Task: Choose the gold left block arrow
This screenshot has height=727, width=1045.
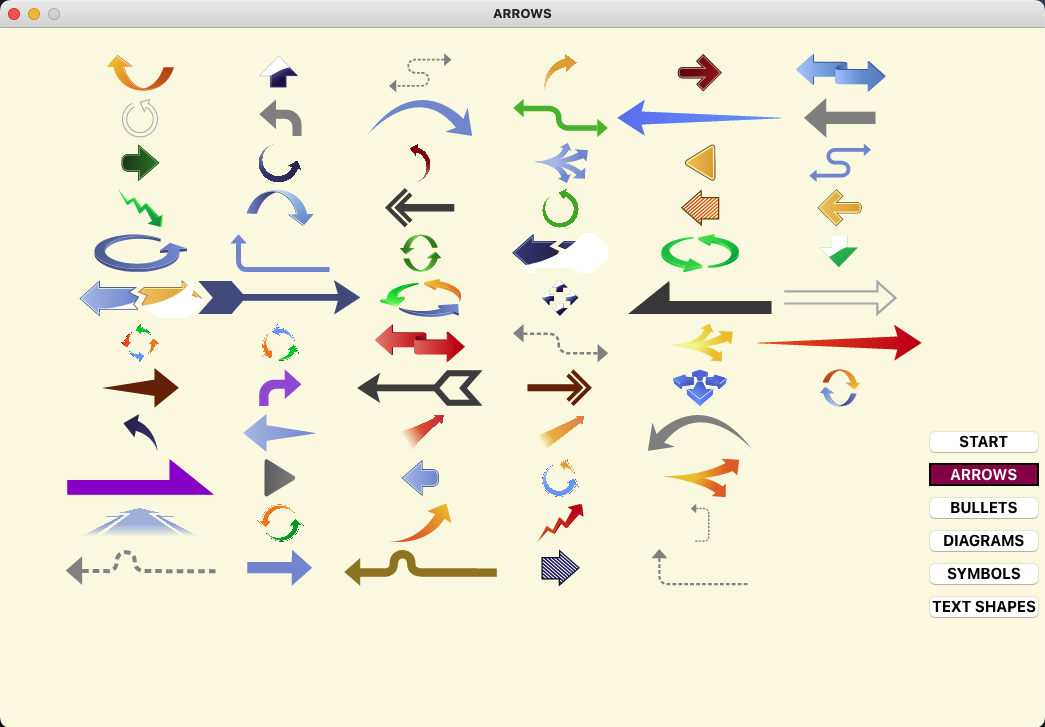Action: click(840, 208)
